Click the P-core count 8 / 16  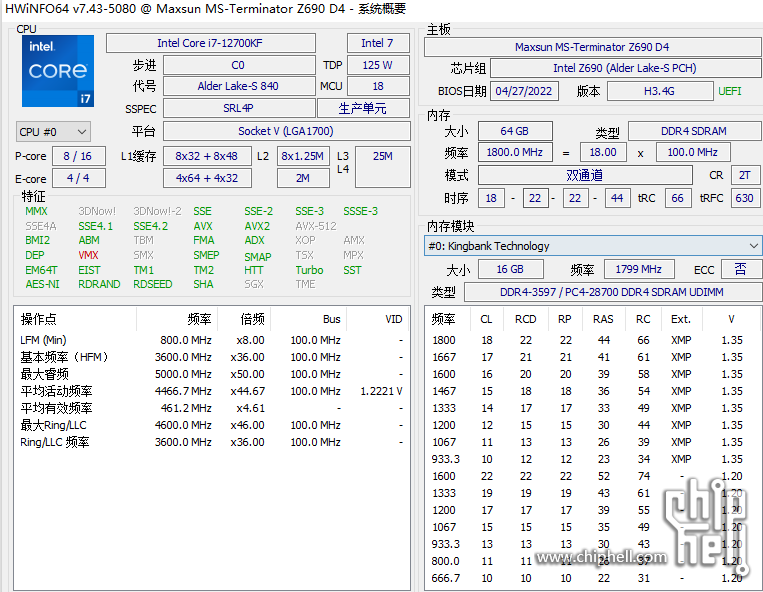(78, 156)
